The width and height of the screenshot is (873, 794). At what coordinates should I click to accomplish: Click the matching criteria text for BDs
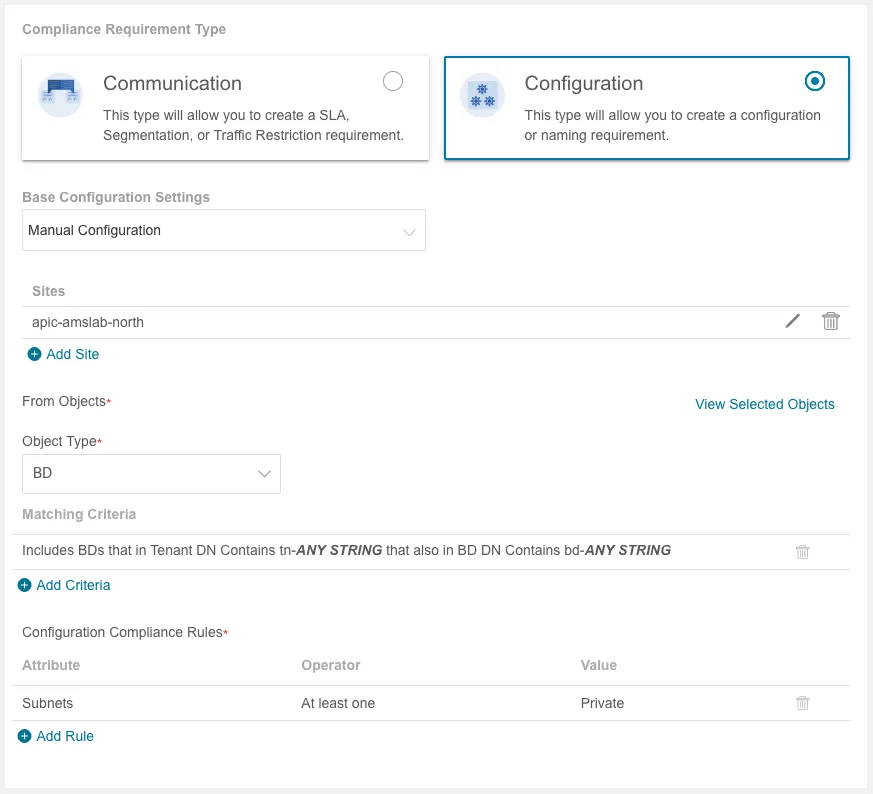click(346, 550)
